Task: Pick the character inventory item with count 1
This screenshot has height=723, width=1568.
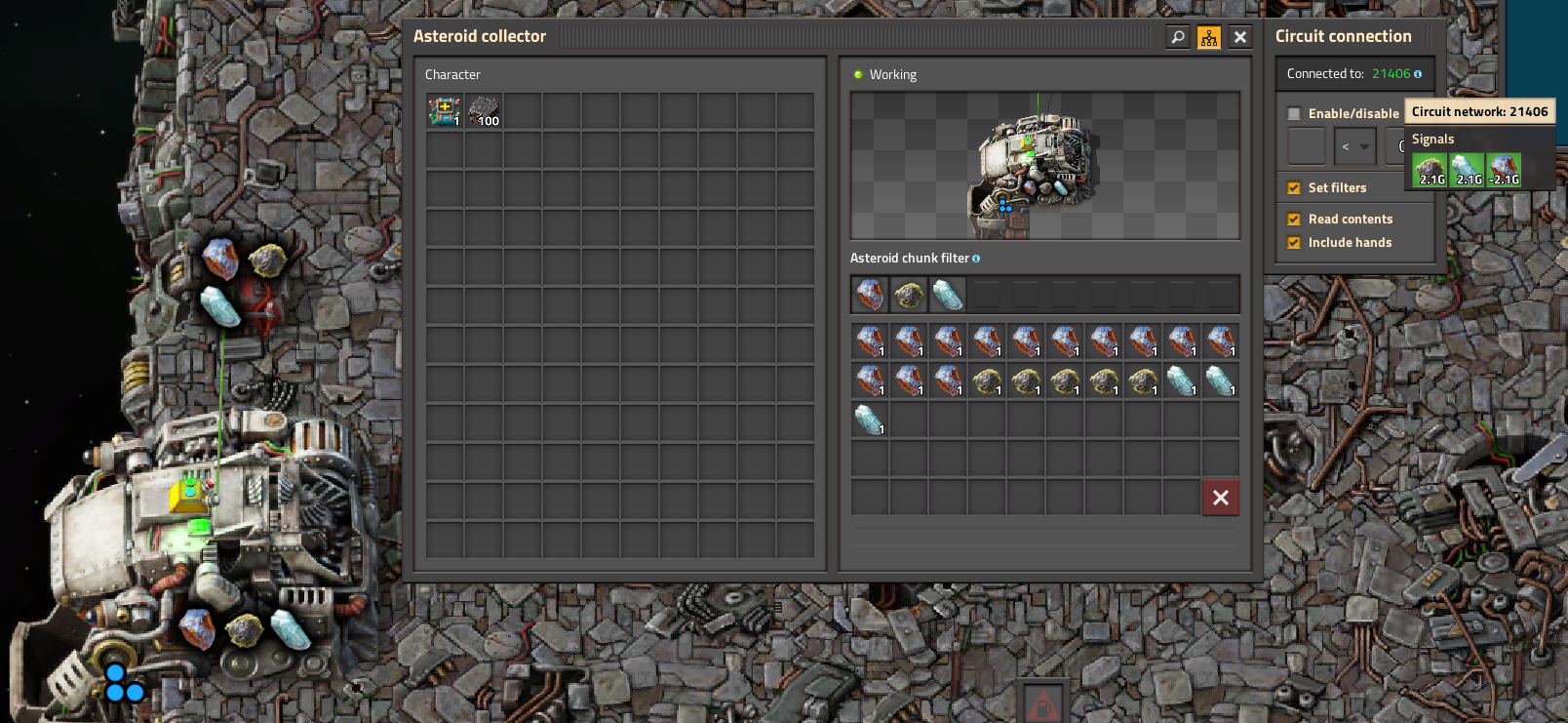Action: (445, 111)
